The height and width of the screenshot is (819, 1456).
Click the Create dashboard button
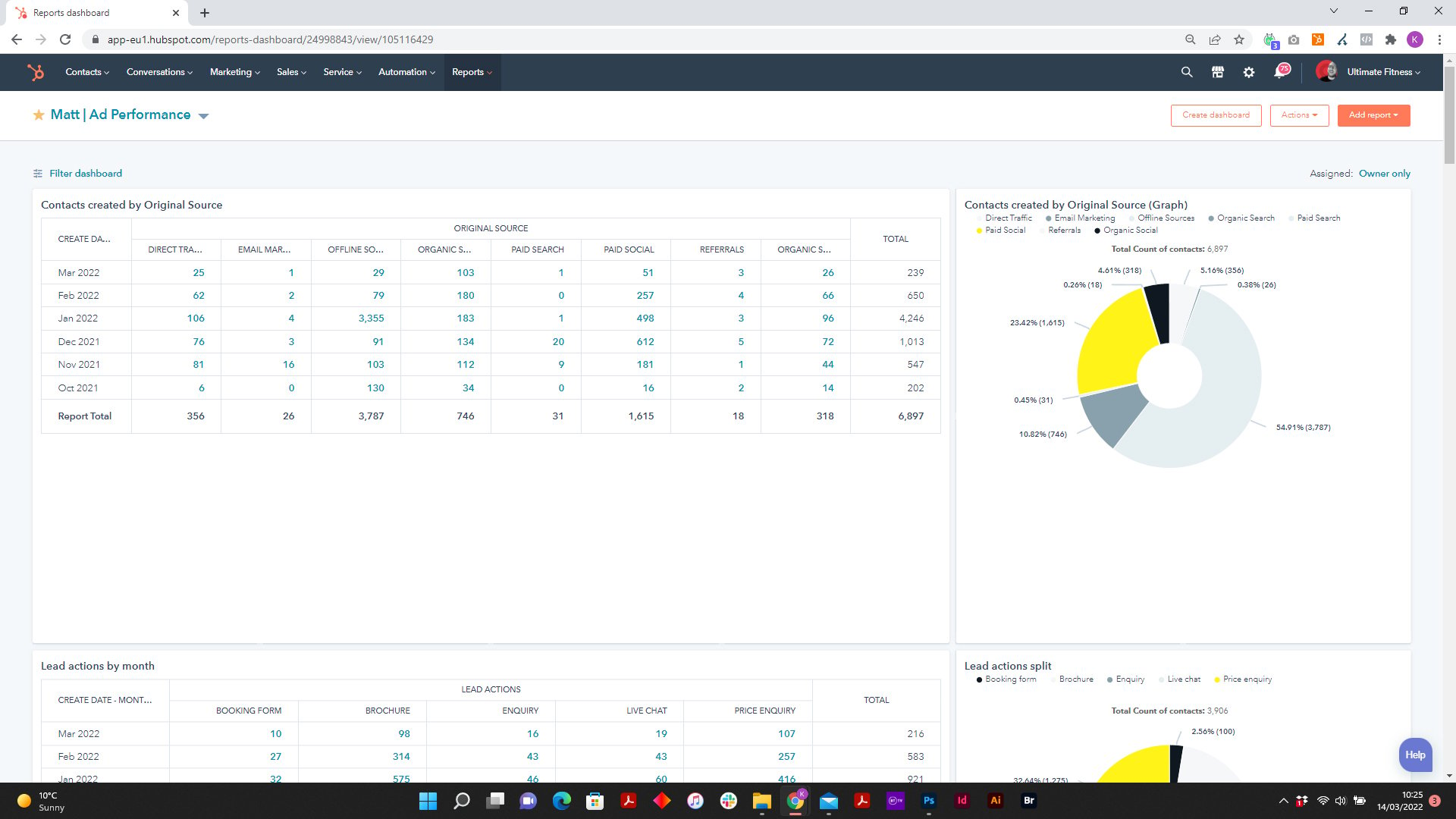[x=1216, y=114]
